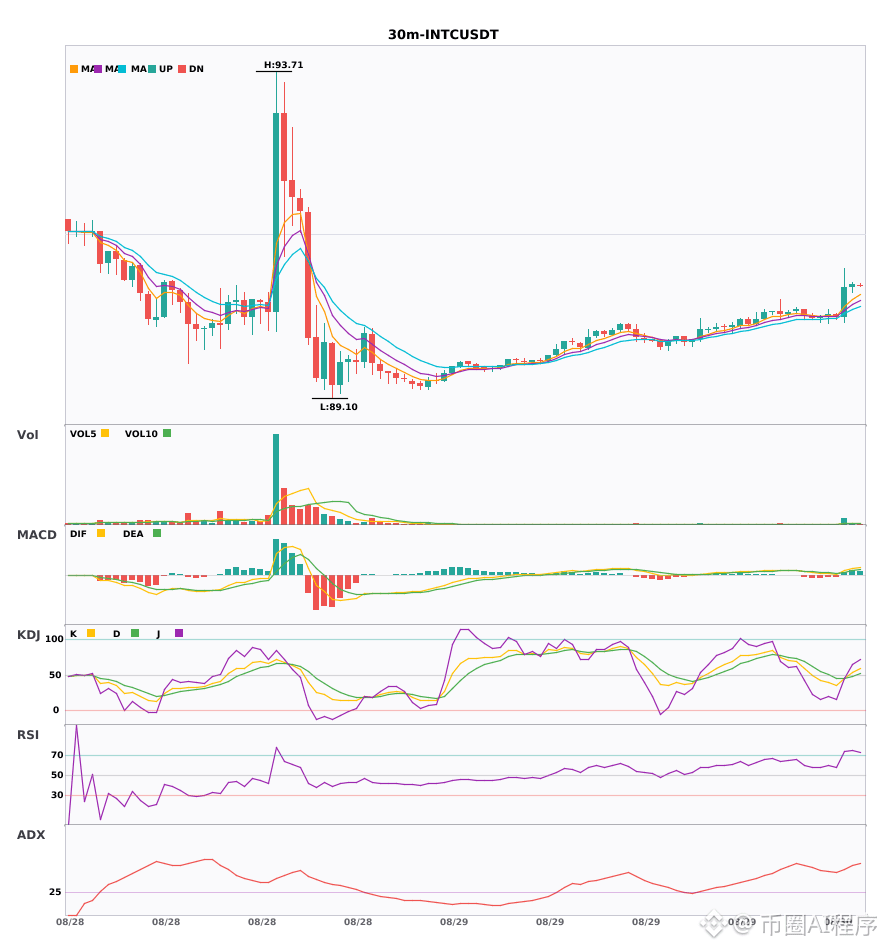This screenshot has height=950, width=885.
Task: Click the ADX 25 threshold label
Action: pos(55,892)
